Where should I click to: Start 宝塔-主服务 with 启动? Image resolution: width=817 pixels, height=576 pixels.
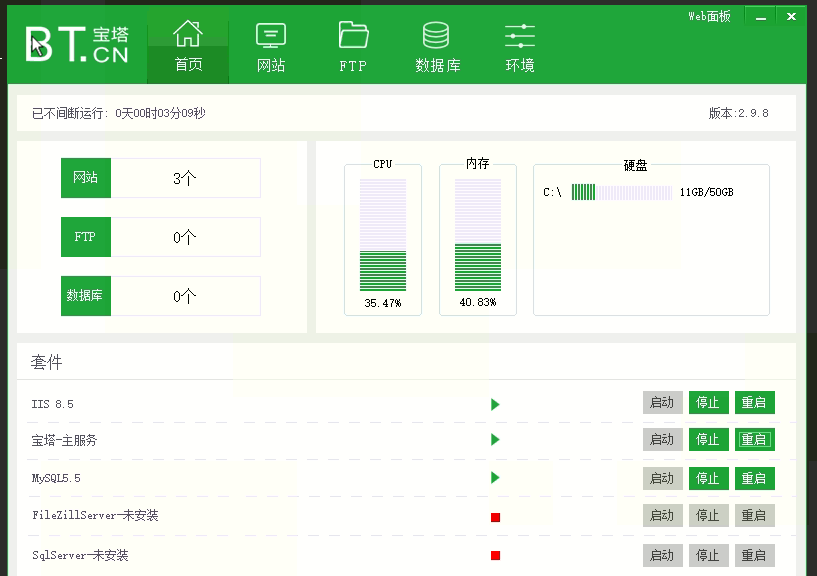tap(662, 439)
